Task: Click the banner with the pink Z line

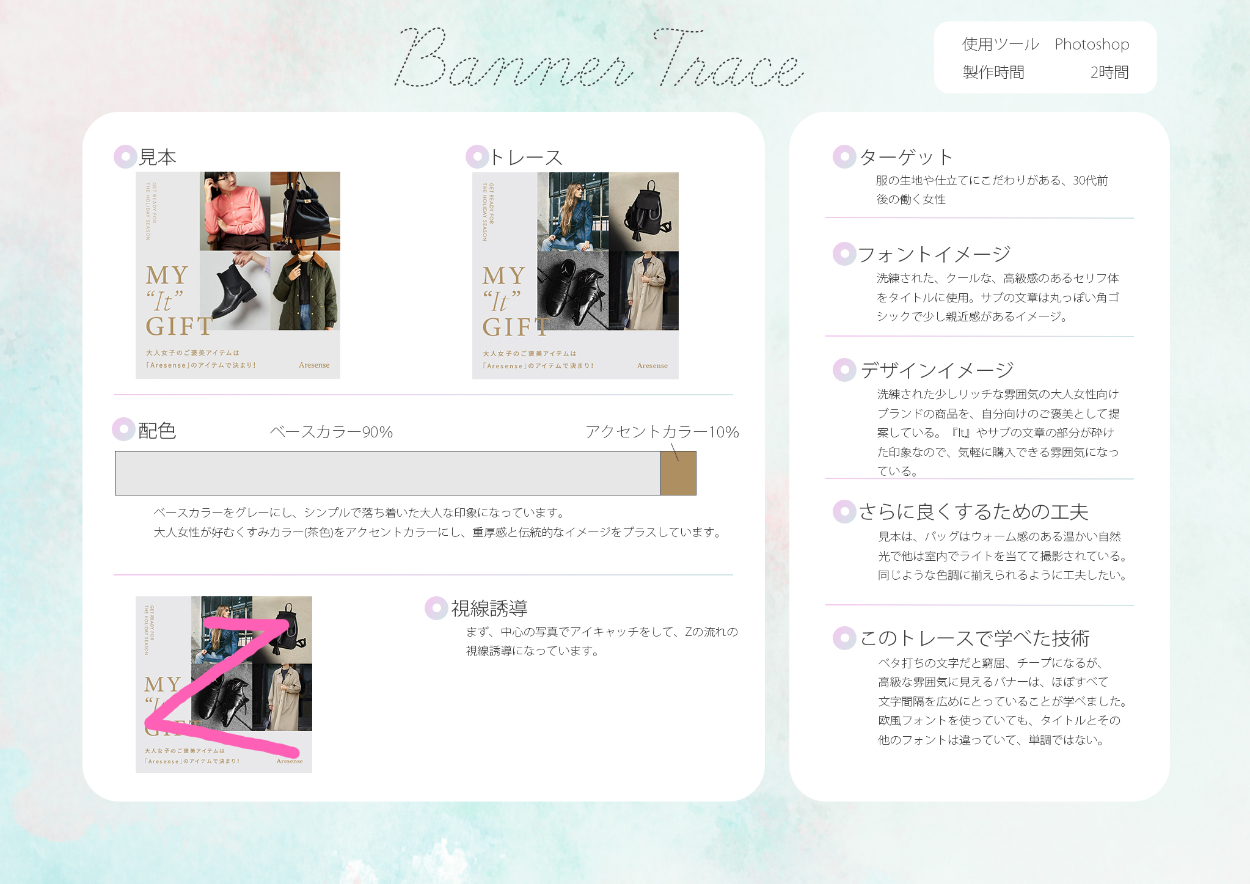Action: point(224,684)
